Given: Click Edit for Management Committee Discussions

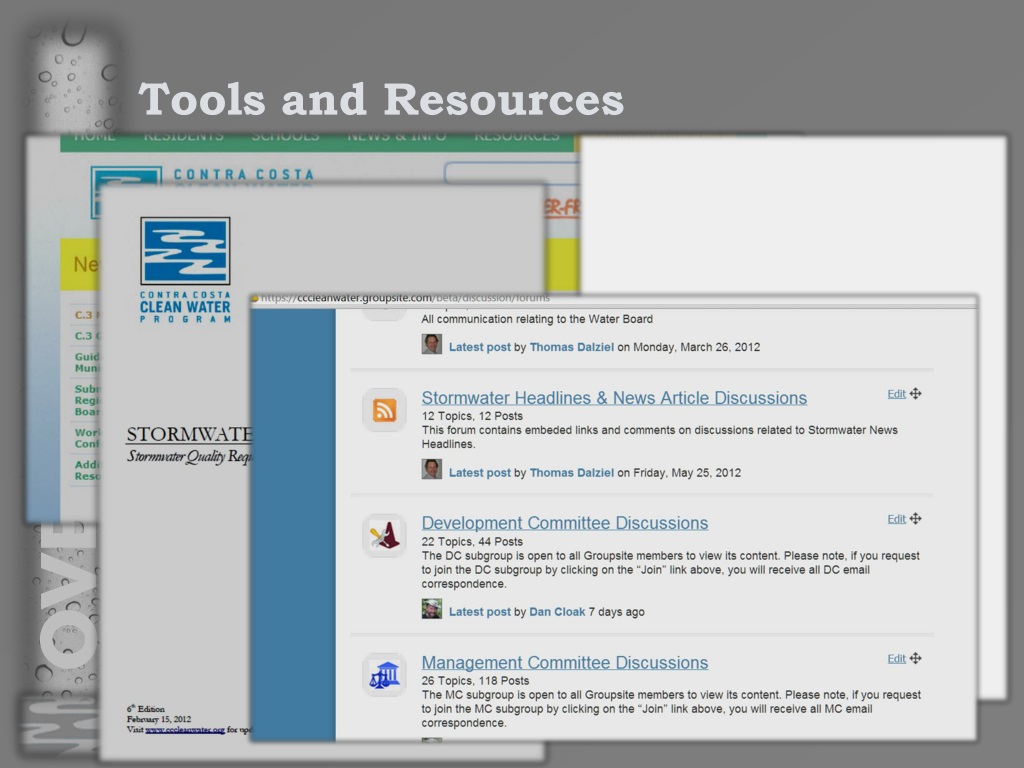Looking at the screenshot, I should coord(896,658).
